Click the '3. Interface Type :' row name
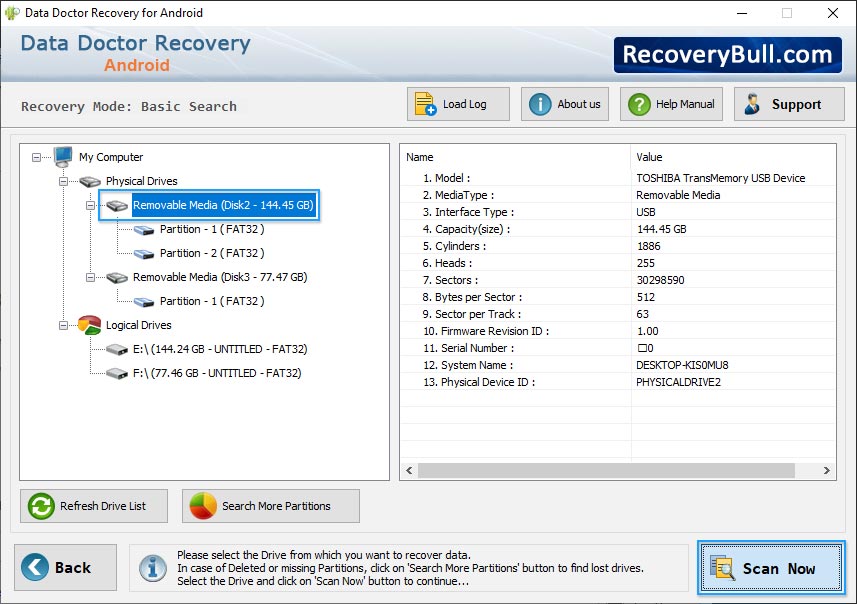This screenshot has height=604, width=857. (x=468, y=212)
